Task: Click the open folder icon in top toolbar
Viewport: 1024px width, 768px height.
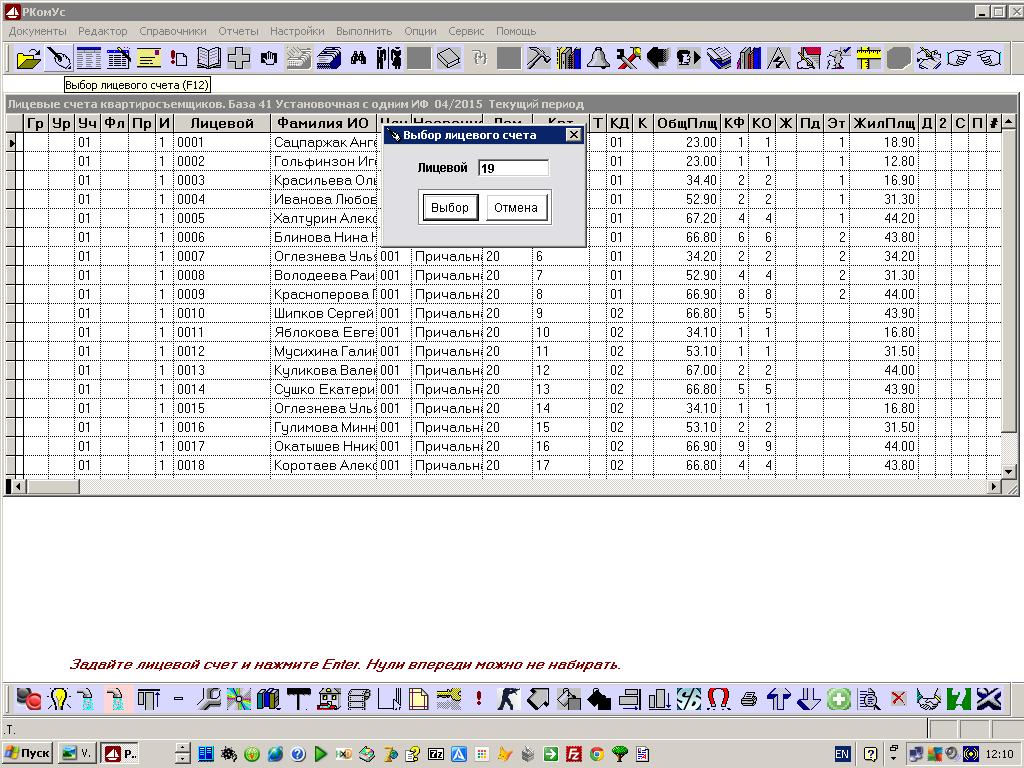Action: coord(29,58)
